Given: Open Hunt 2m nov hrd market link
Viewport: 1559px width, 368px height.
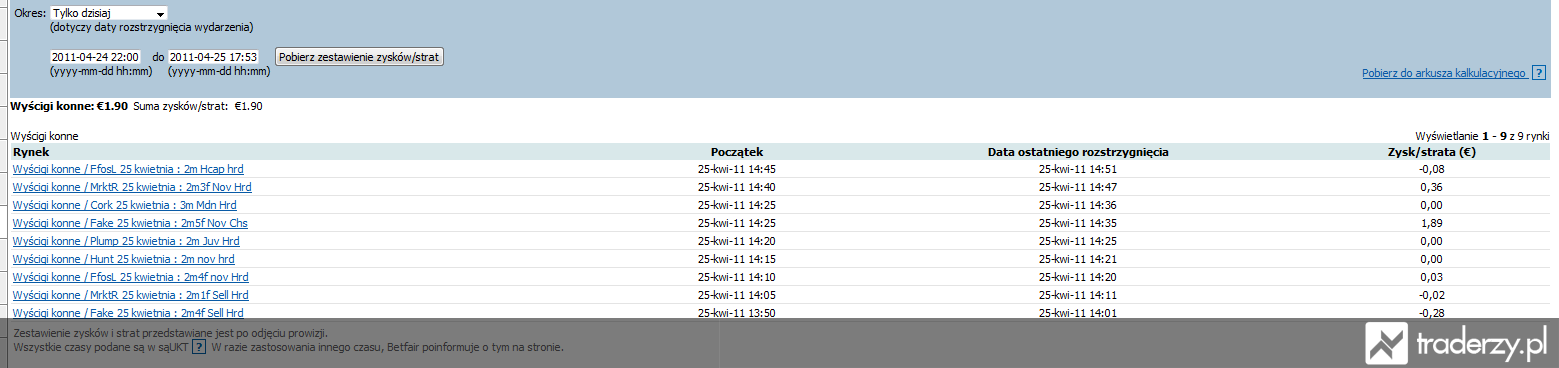Looking at the screenshot, I should [124, 259].
